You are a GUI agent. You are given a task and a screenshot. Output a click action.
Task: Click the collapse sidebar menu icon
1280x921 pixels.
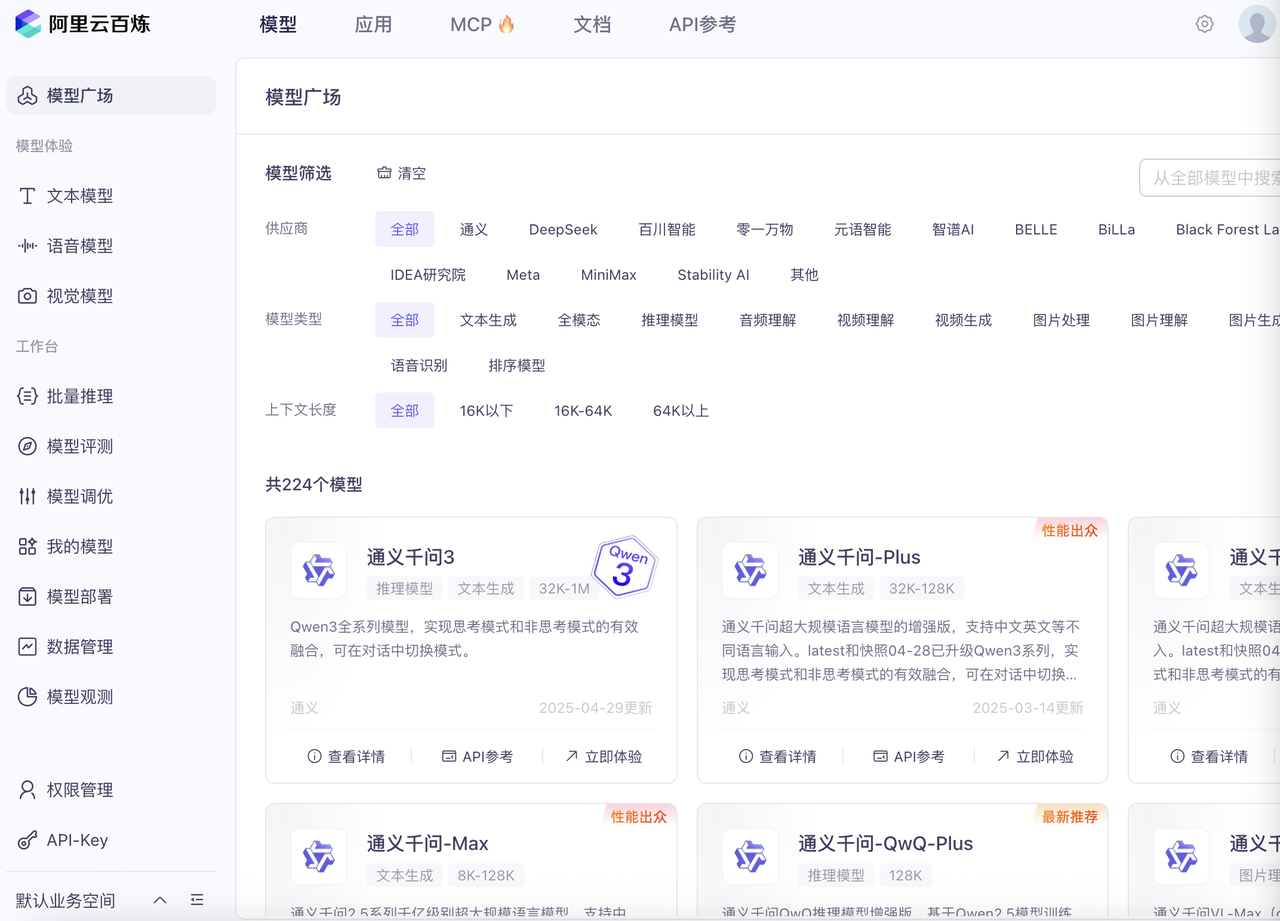click(197, 900)
